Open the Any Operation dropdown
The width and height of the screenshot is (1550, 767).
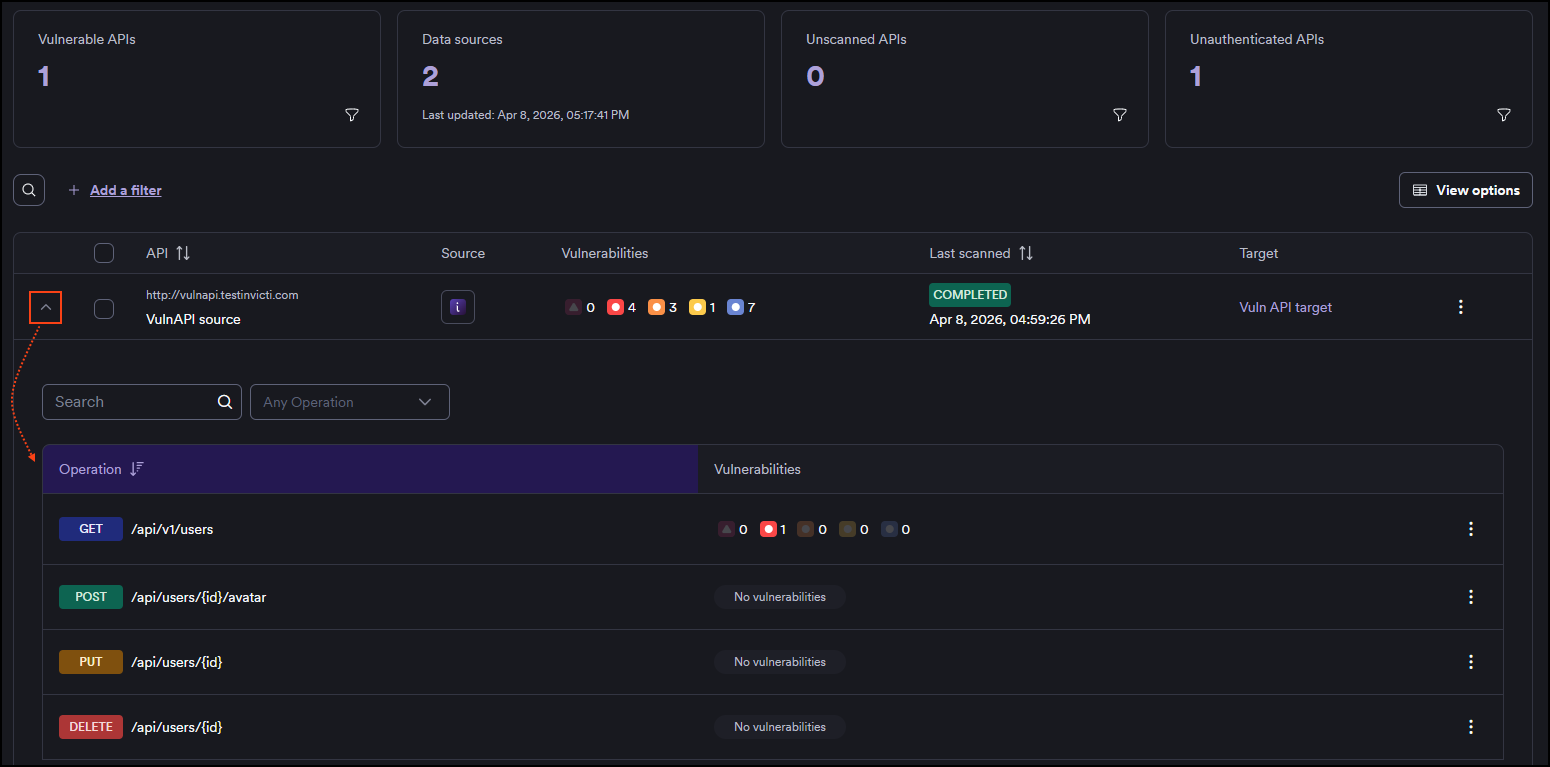click(349, 402)
